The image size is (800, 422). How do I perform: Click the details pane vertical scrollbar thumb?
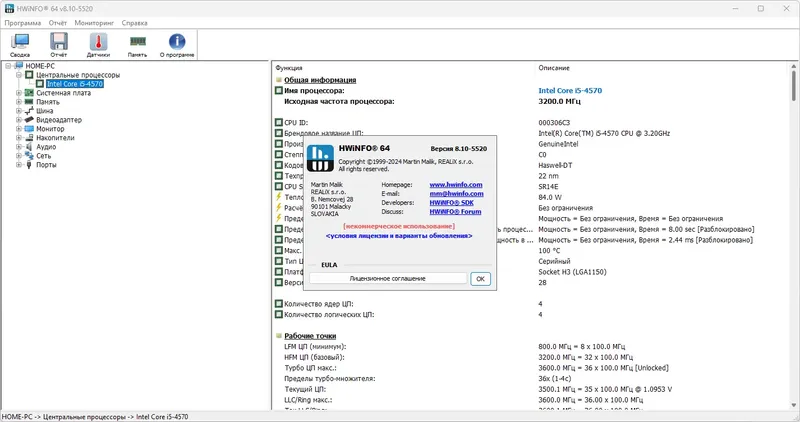pyautogui.click(x=793, y=85)
